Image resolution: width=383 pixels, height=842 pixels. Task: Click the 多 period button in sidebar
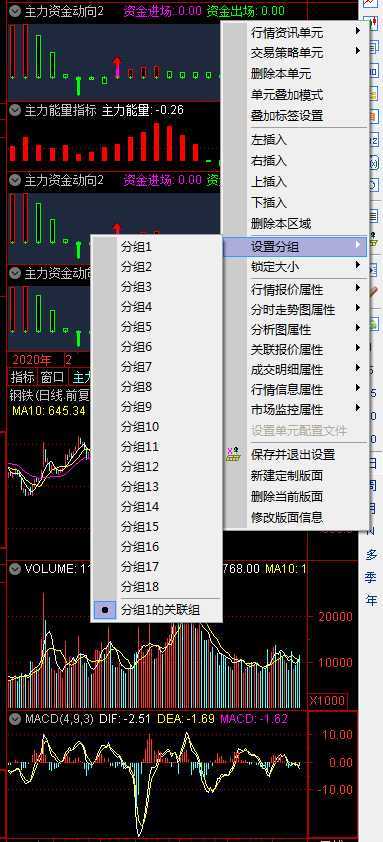(371, 555)
